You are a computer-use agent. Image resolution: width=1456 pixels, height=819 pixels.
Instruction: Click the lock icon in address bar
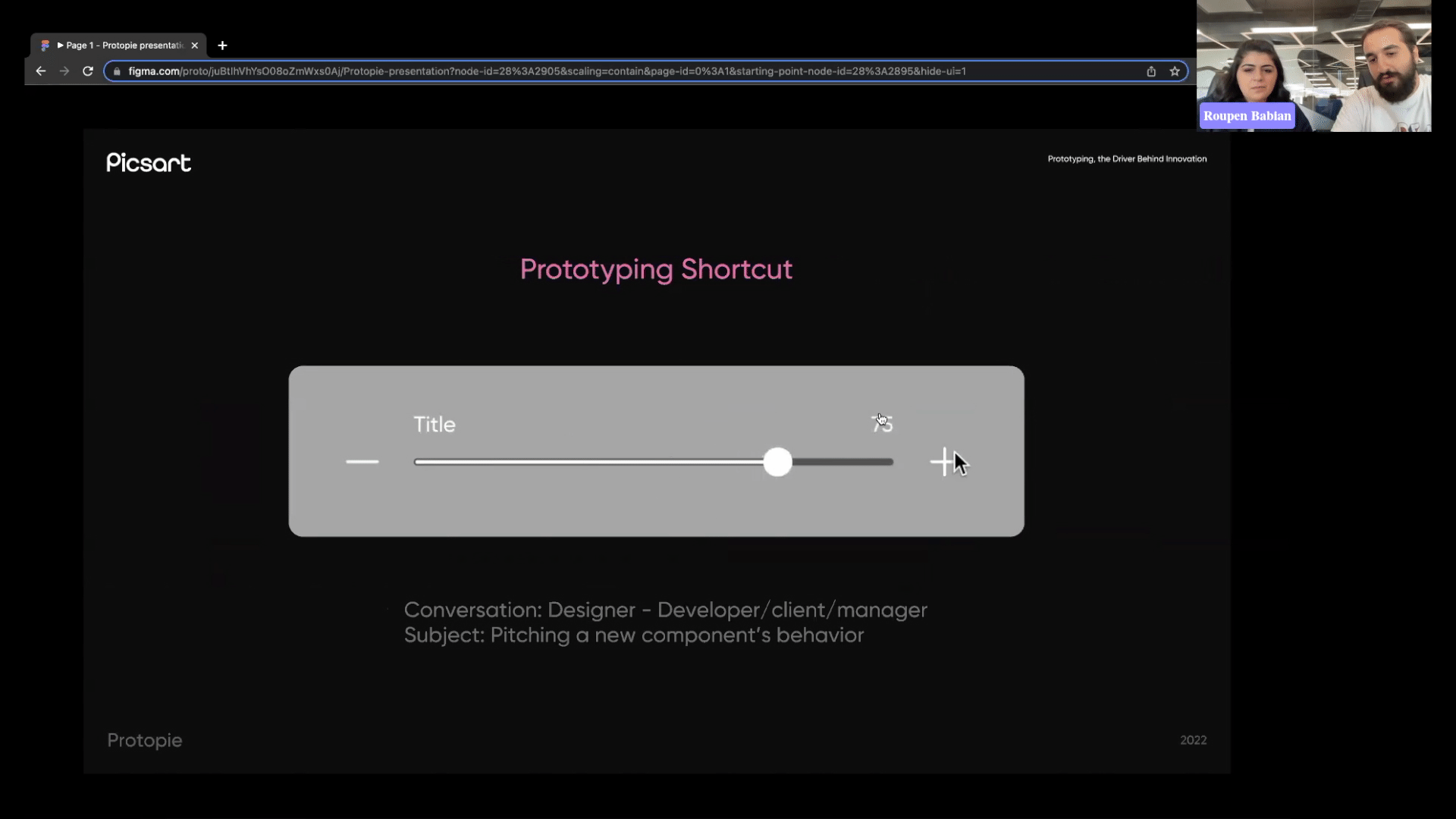click(x=117, y=71)
